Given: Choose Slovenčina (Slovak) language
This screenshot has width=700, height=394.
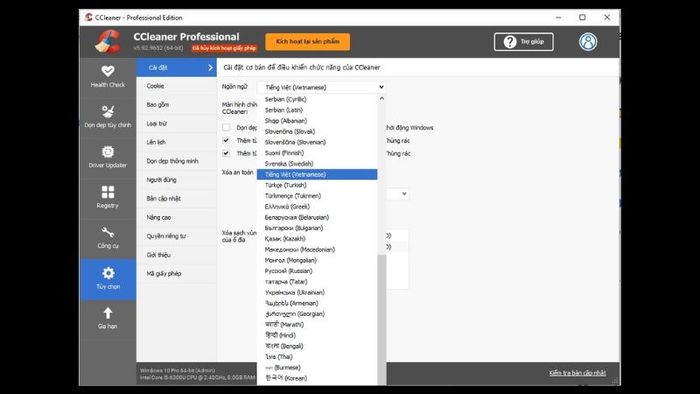Looking at the screenshot, I should [x=317, y=132].
